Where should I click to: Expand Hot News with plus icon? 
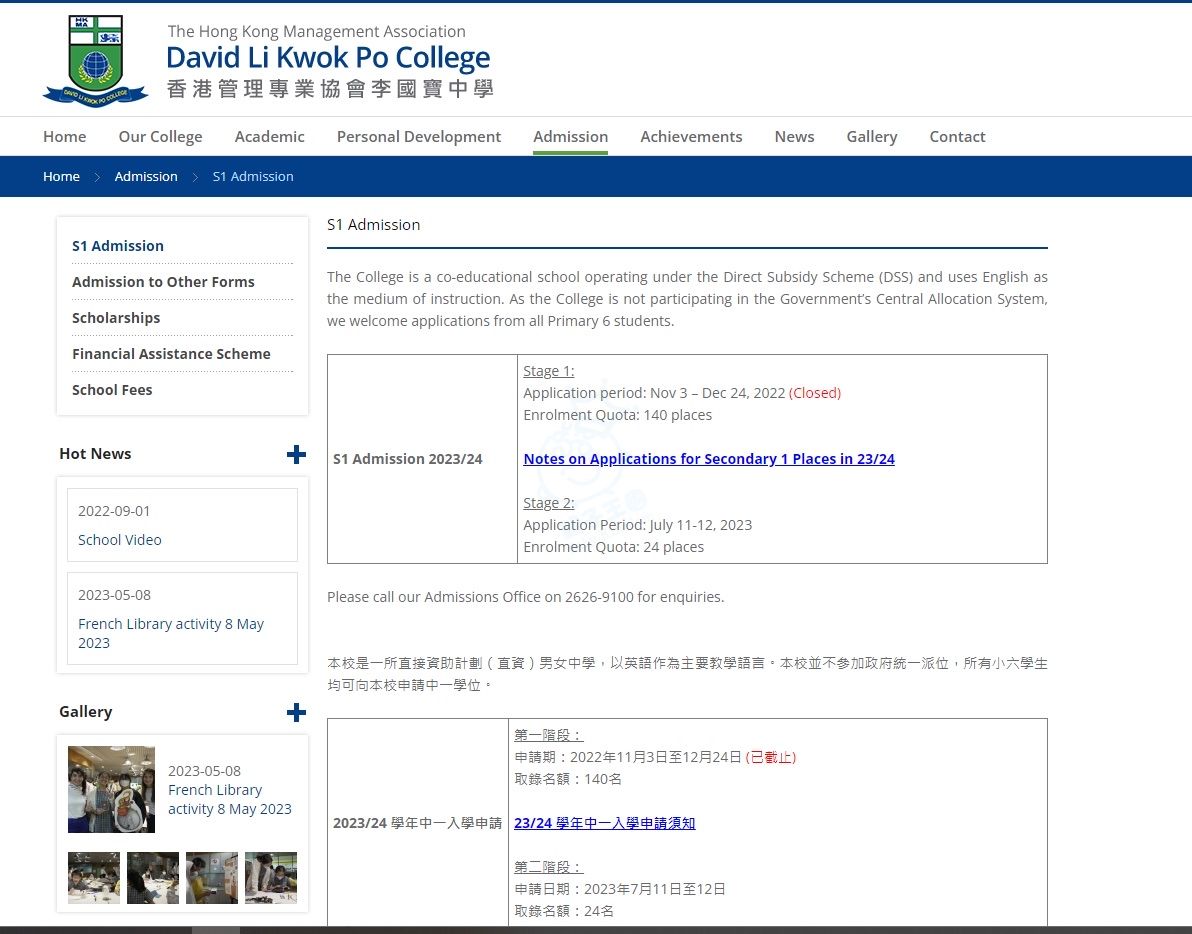tap(296, 454)
